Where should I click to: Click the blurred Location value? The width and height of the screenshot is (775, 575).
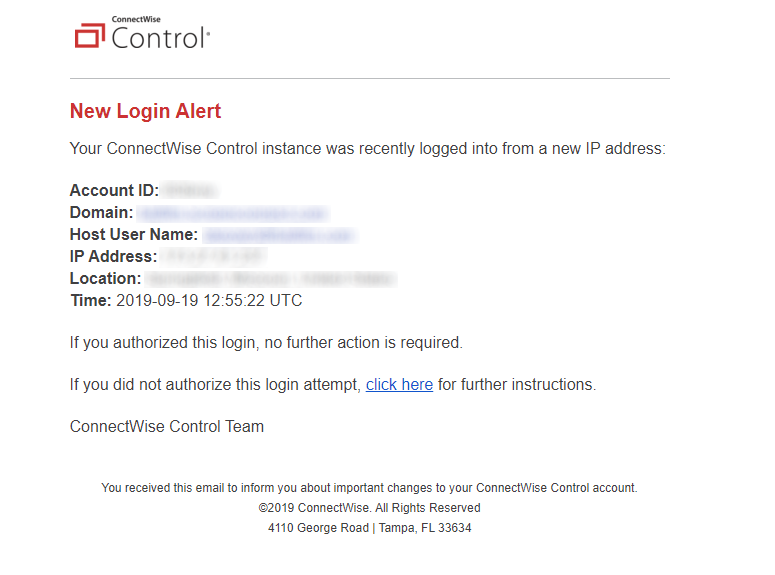271,279
